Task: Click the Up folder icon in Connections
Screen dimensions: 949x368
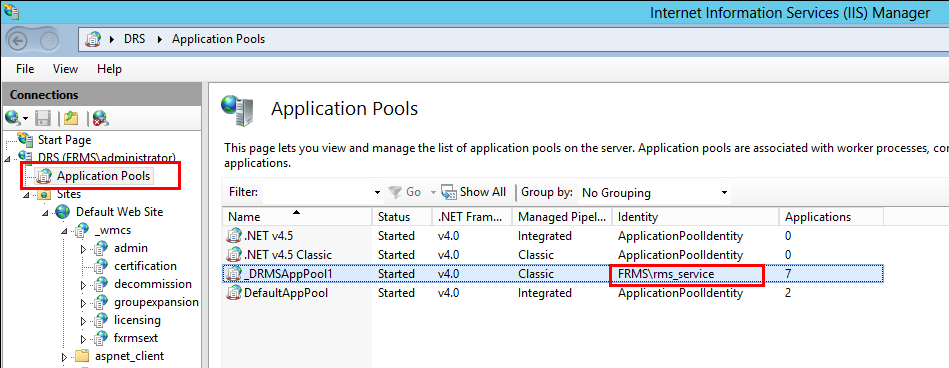Action: [x=72, y=118]
